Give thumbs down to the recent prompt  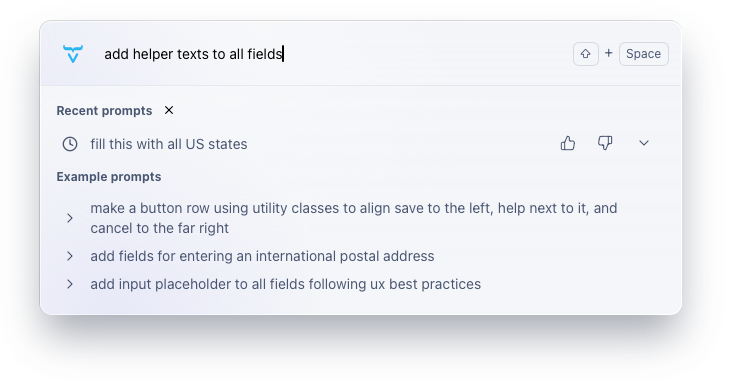click(x=605, y=143)
